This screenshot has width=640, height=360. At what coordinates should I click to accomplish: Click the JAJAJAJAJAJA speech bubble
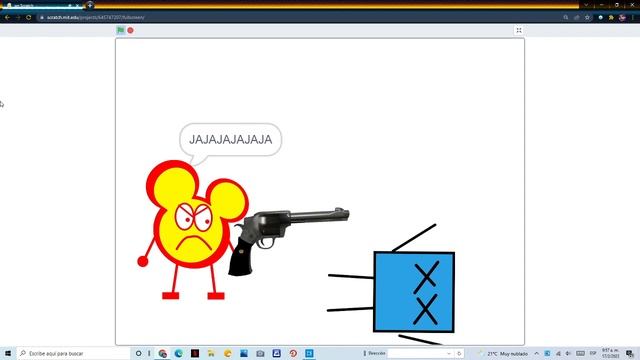231,140
